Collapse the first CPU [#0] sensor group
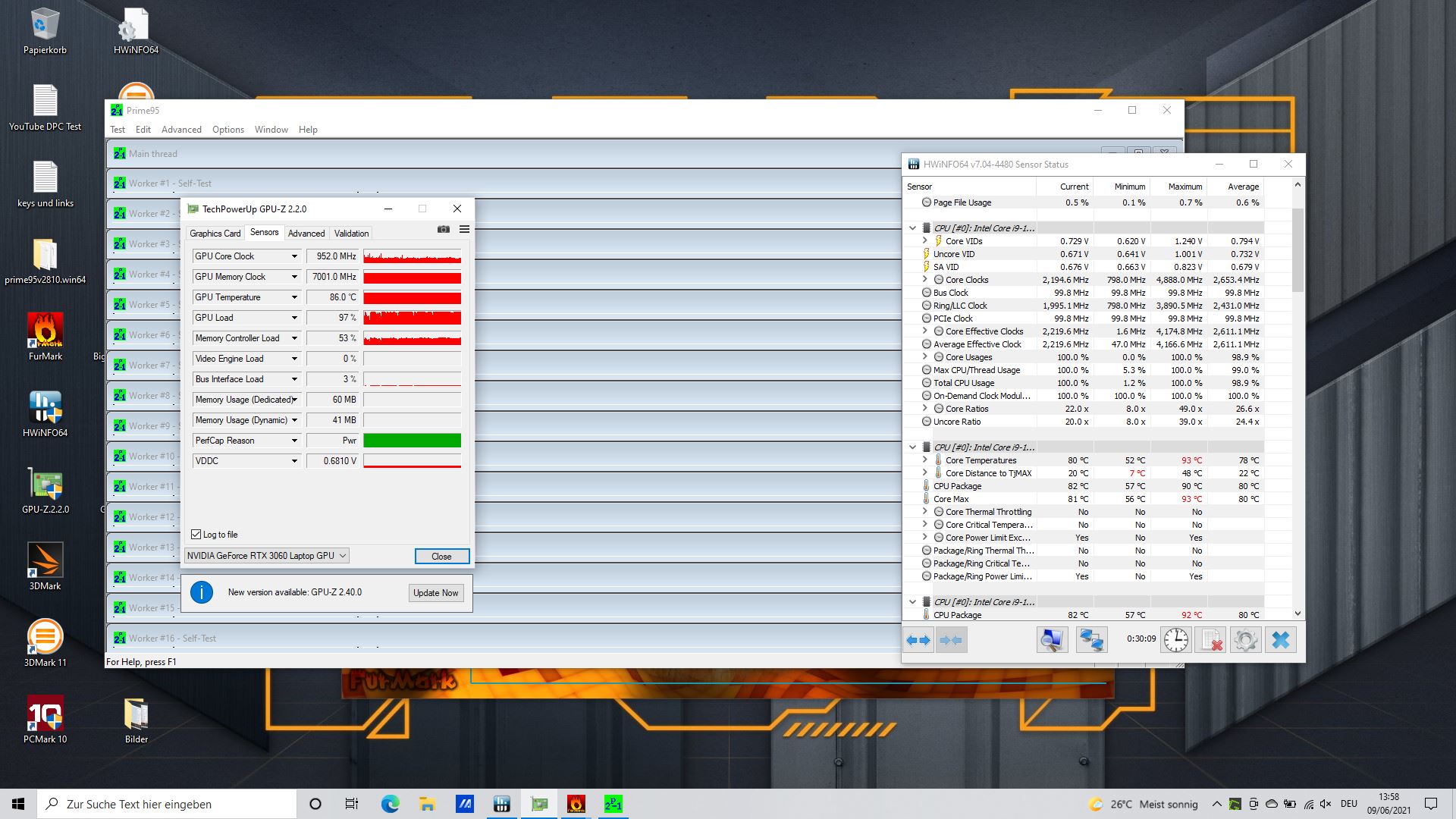 tap(912, 227)
